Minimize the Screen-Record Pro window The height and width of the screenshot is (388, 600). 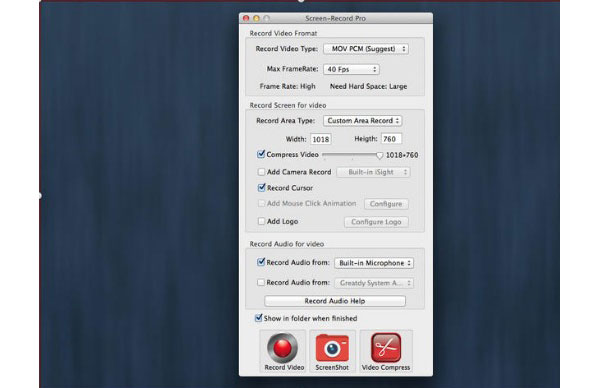click(x=256, y=18)
